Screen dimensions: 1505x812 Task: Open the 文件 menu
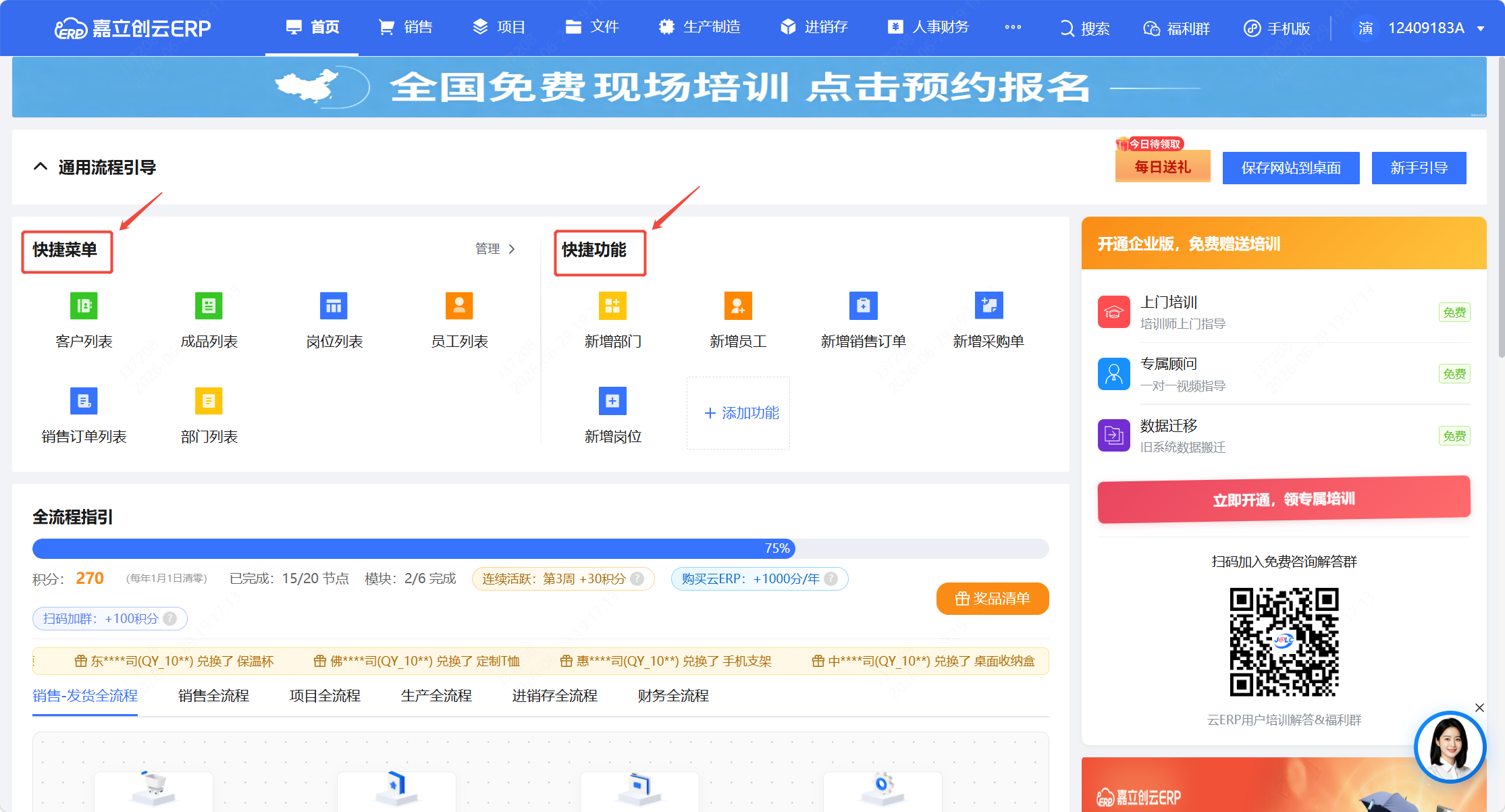coord(591,27)
